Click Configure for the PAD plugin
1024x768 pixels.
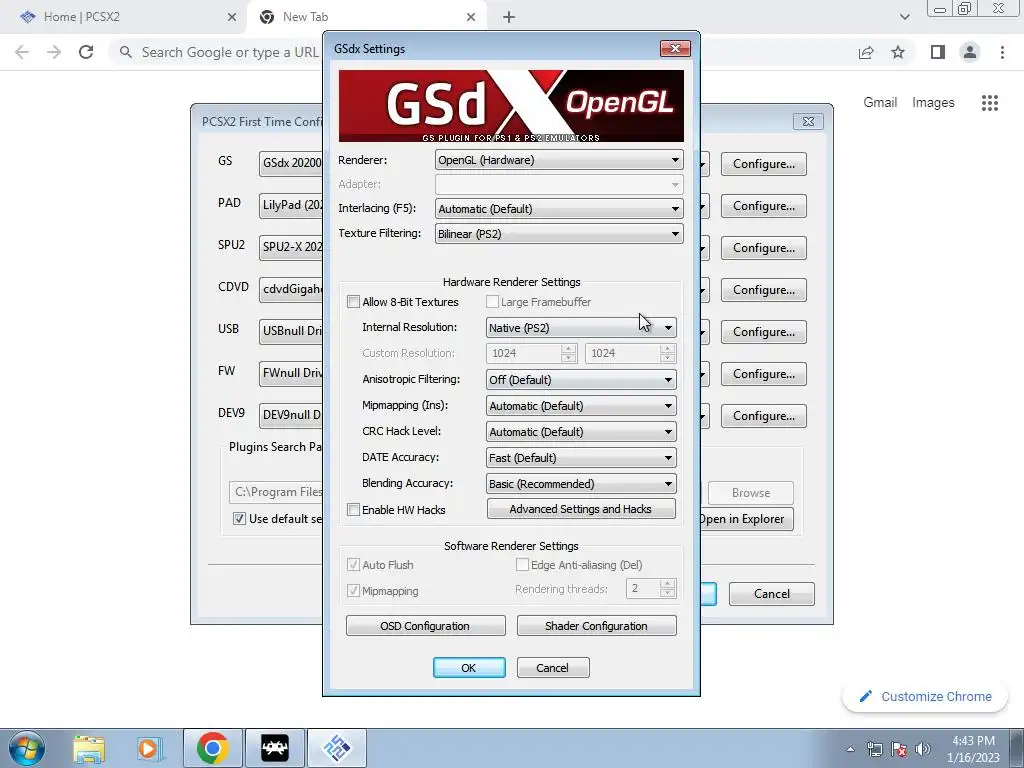point(763,206)
